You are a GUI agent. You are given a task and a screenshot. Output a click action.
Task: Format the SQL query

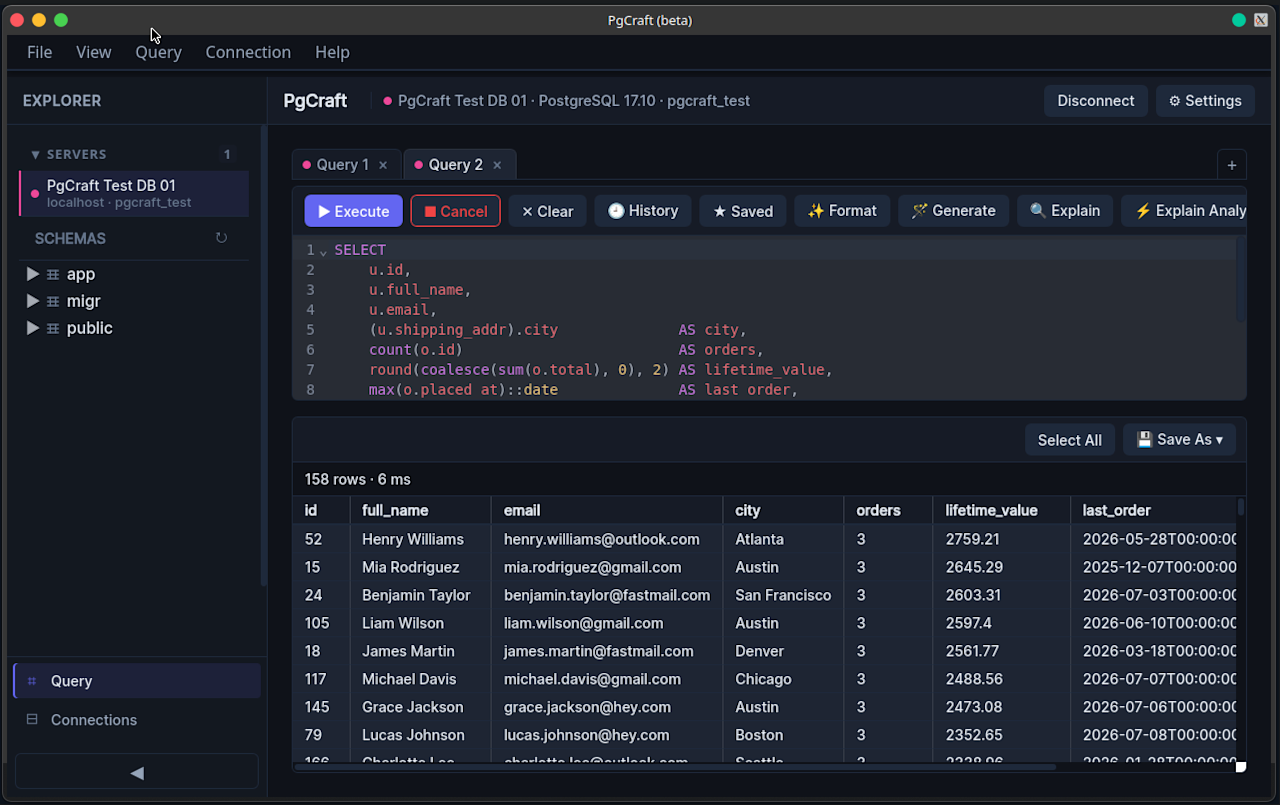pos(842,211)
